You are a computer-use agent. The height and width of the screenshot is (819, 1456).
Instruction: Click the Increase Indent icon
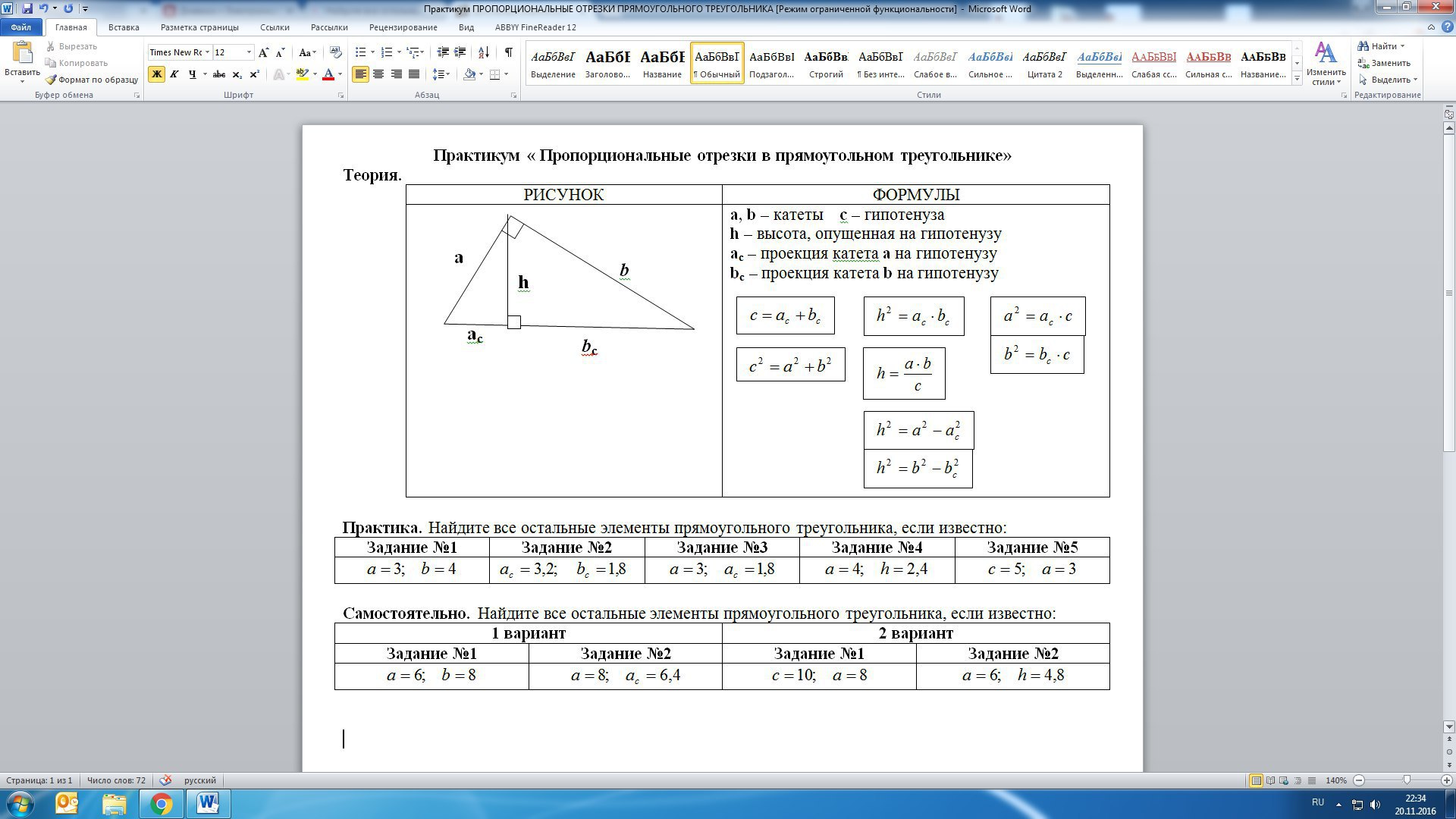click(460, 52)
